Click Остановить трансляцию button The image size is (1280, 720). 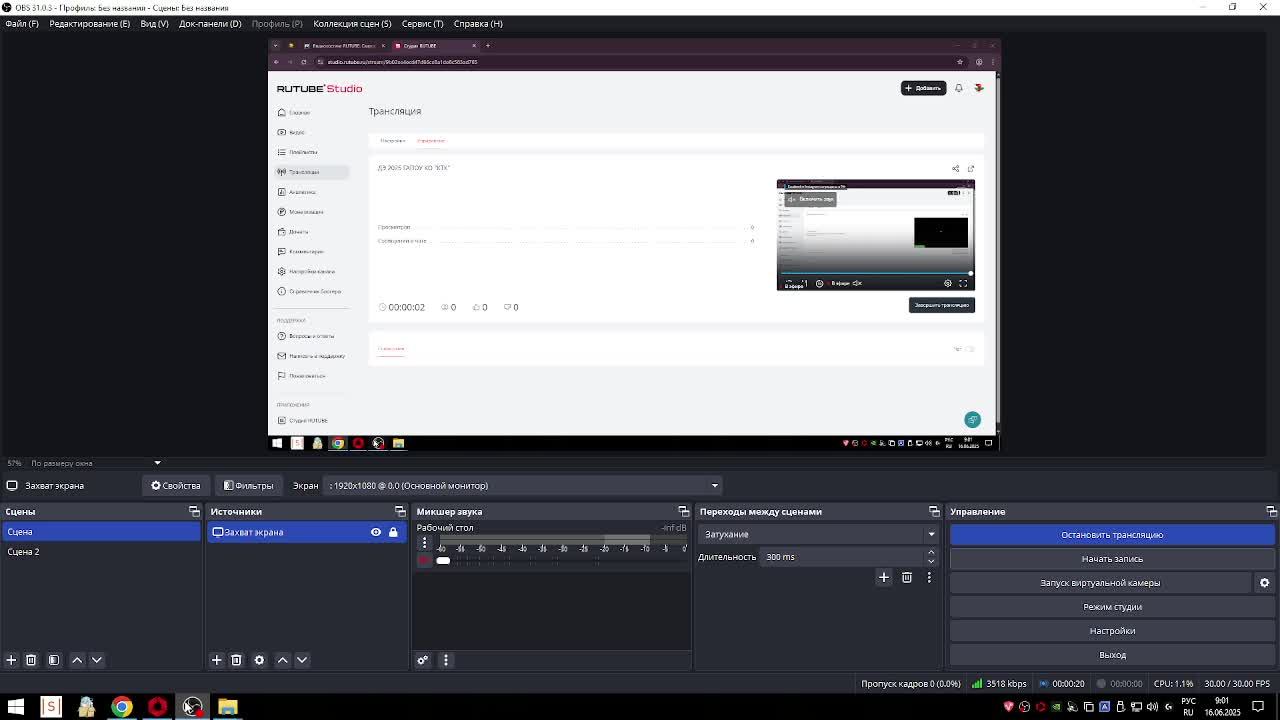(1112, 535)
